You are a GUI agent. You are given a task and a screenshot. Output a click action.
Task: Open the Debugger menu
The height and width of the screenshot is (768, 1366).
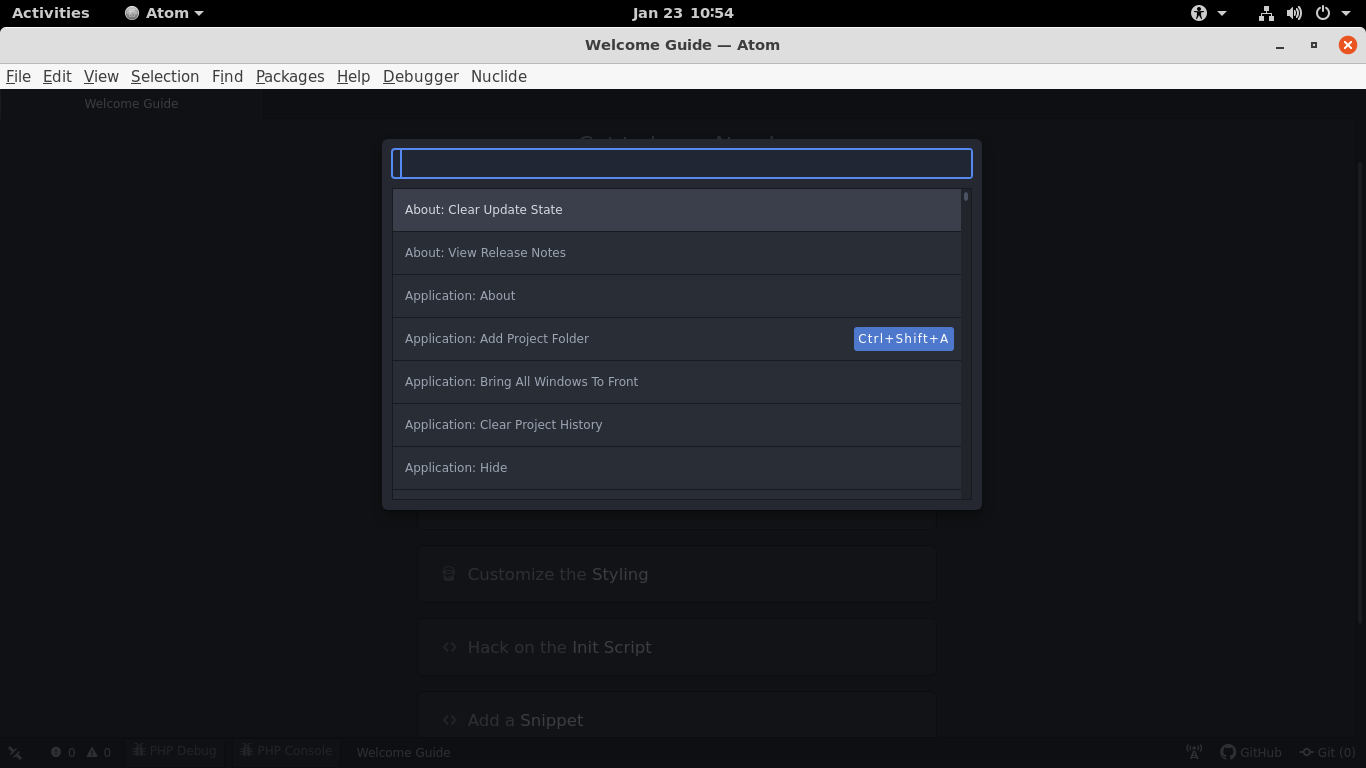click(420, 76)
